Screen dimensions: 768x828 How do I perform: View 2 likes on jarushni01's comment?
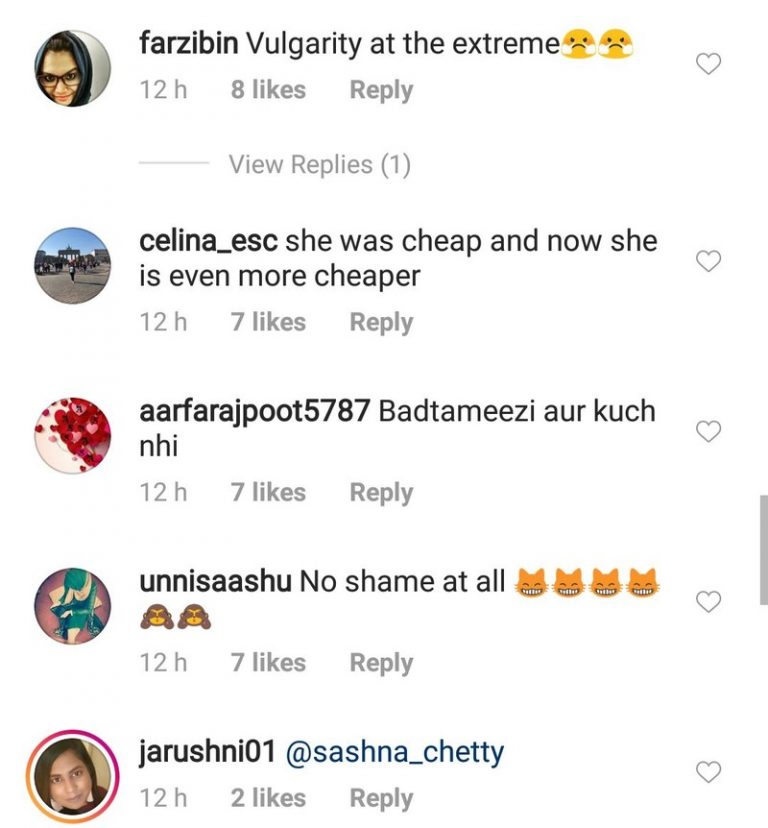(268, 798)
